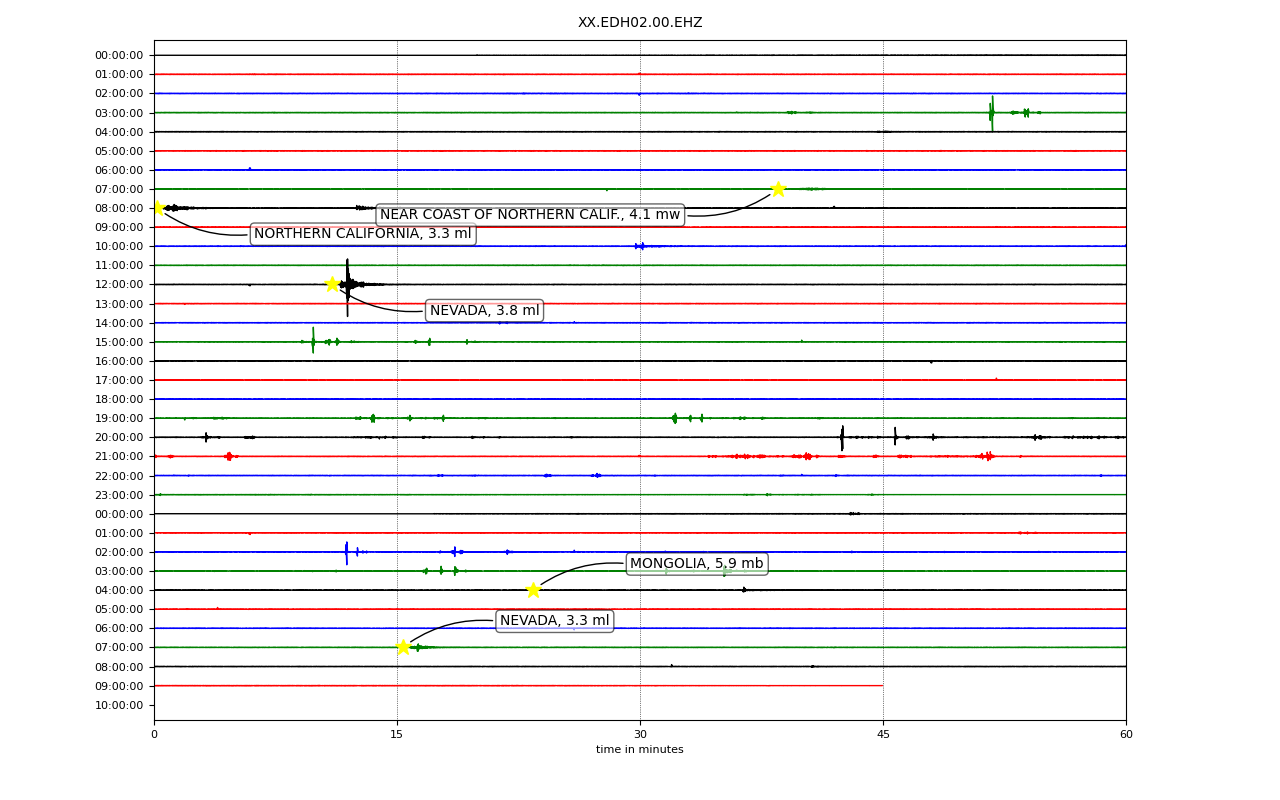The width and height of the screenshot is (1280, 800).
Task: Click the 45 tick label on time axis
Action: [x=883, y=735]
